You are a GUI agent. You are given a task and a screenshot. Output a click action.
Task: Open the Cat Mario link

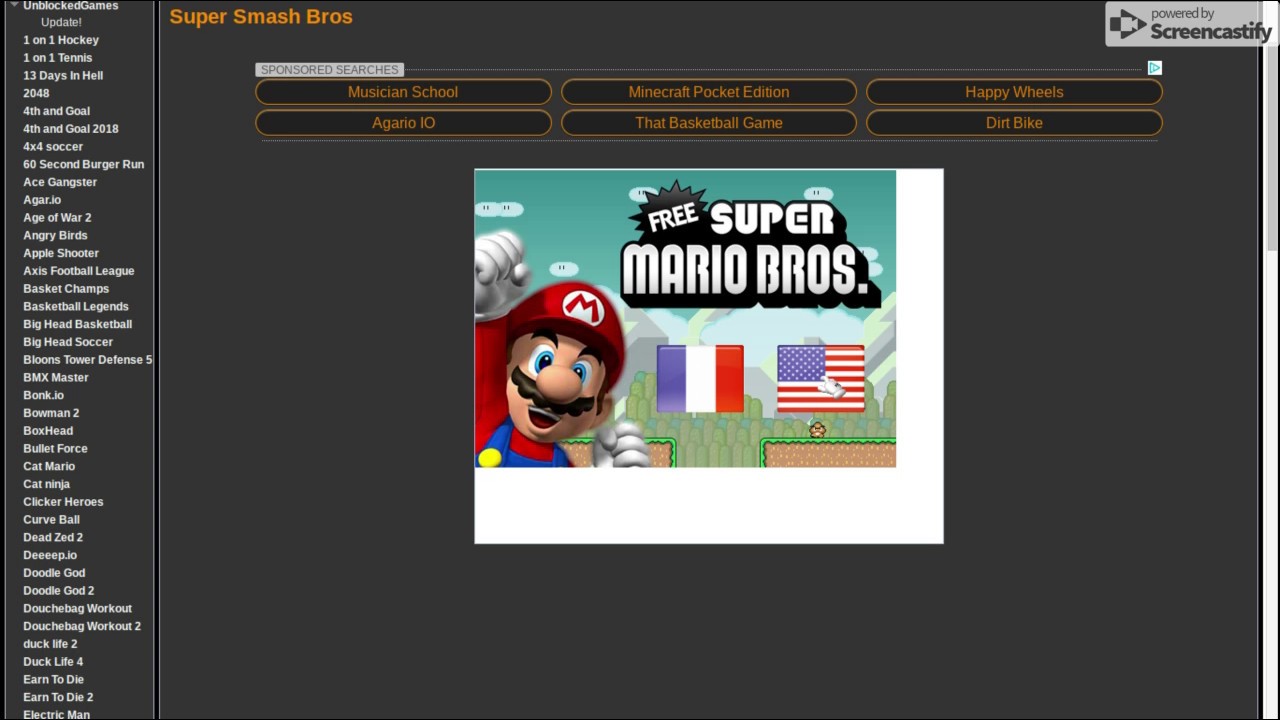click(x=49, y=466)
